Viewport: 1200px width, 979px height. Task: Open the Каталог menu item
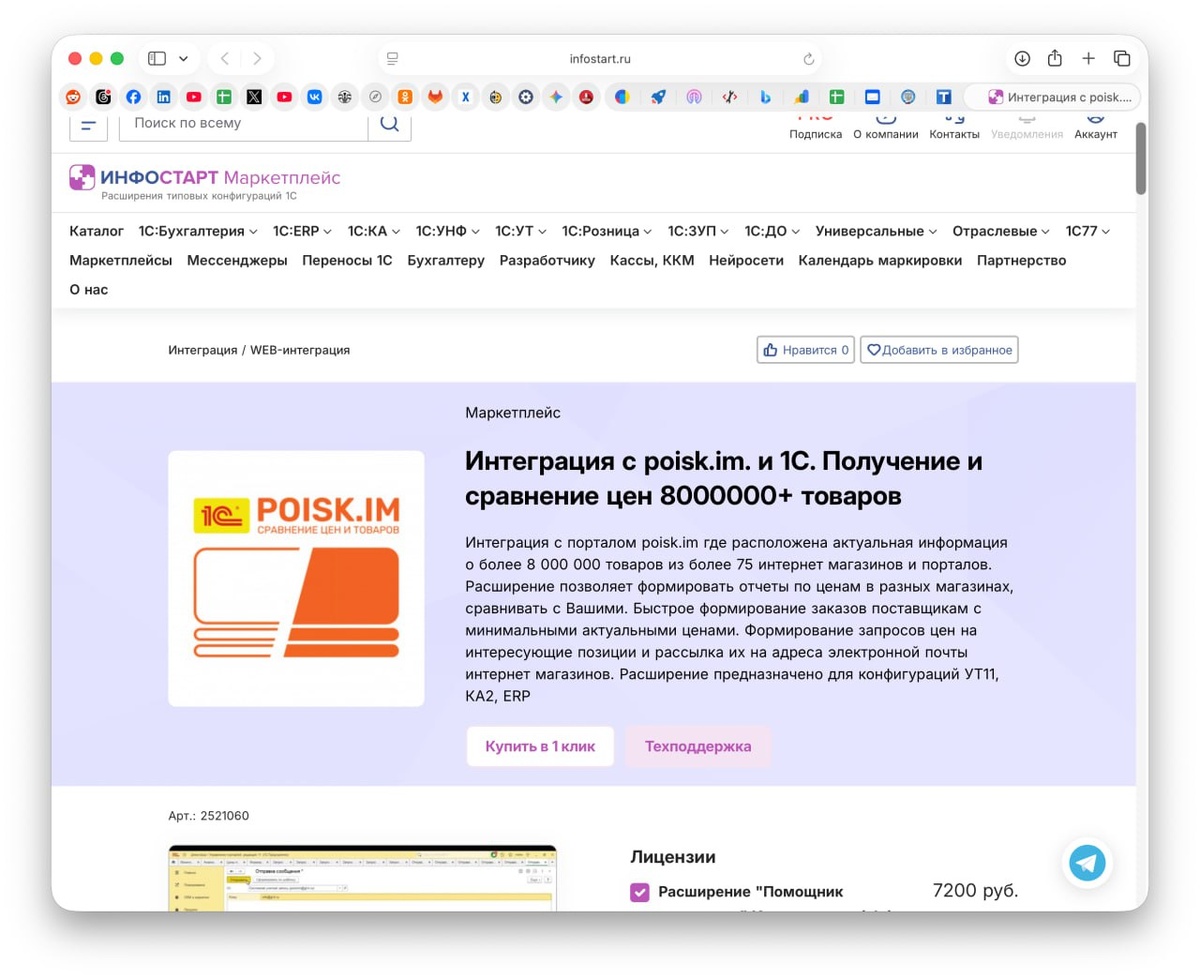click(x=97, y=231)
